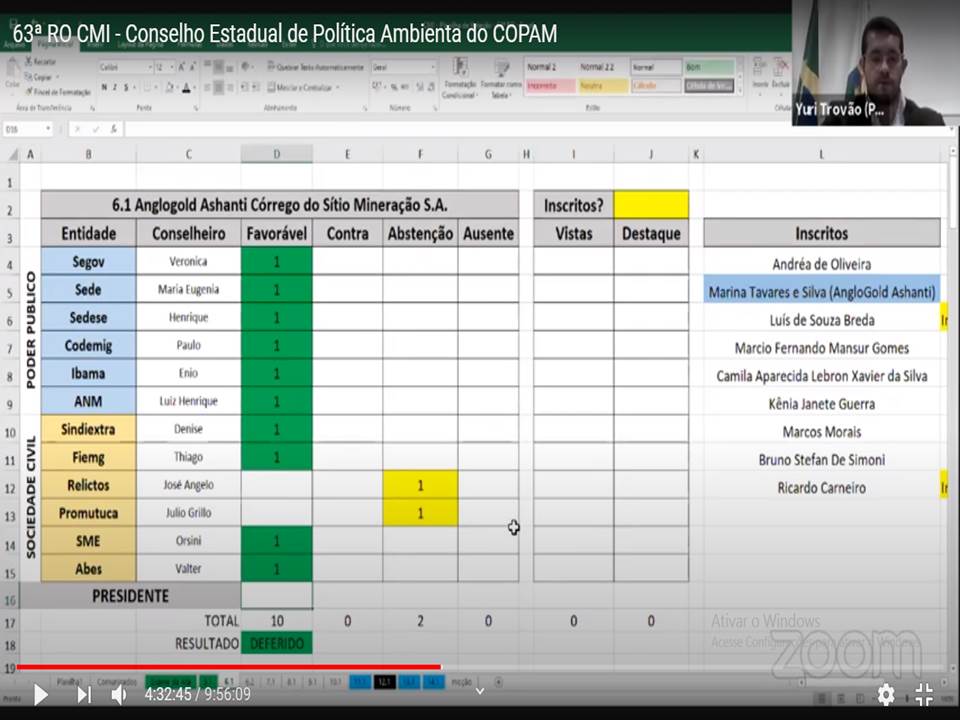Toggle bold formatting in Fonte group
Viewport: 960px width, 720px height.
coord(103,88)
